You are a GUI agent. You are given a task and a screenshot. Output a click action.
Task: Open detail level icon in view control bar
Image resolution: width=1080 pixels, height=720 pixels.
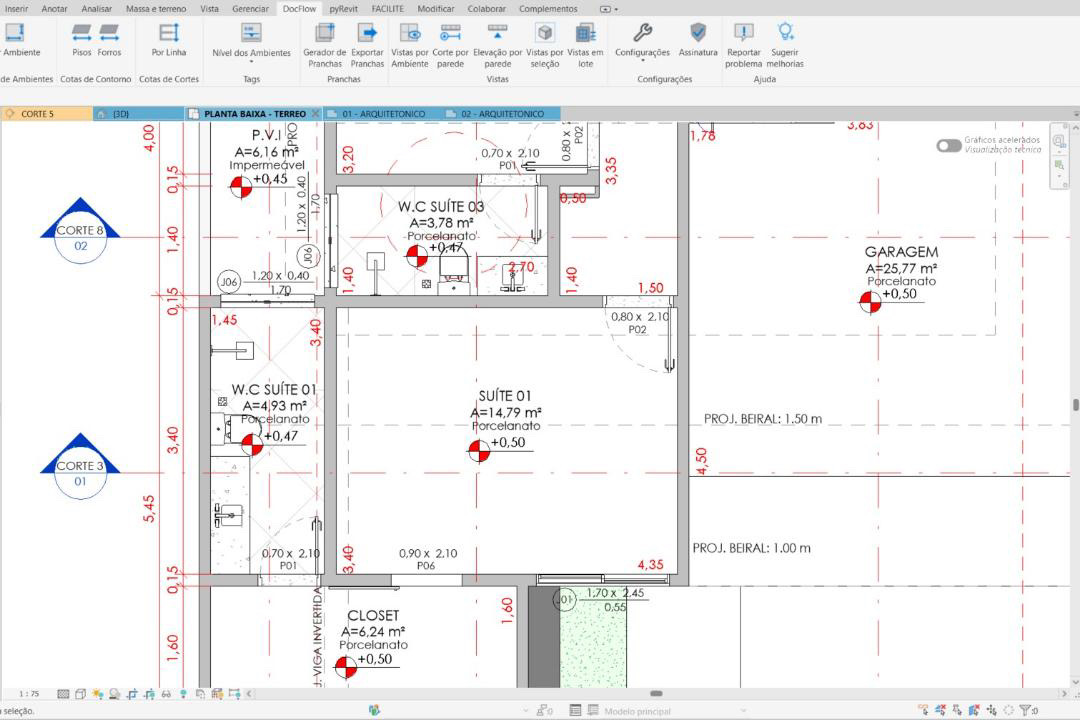[x=63, y=694]
